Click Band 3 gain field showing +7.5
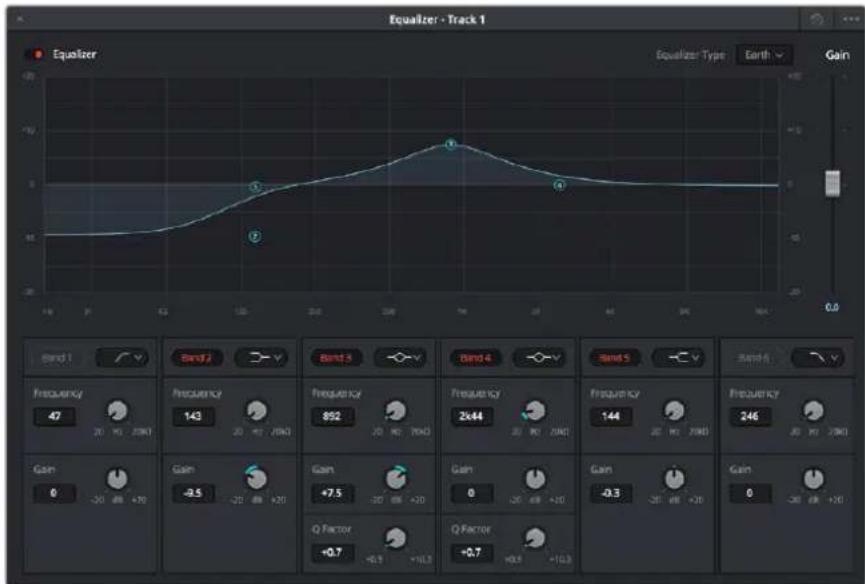This screenshot has height=584, width=865. (x=332, y=493)
